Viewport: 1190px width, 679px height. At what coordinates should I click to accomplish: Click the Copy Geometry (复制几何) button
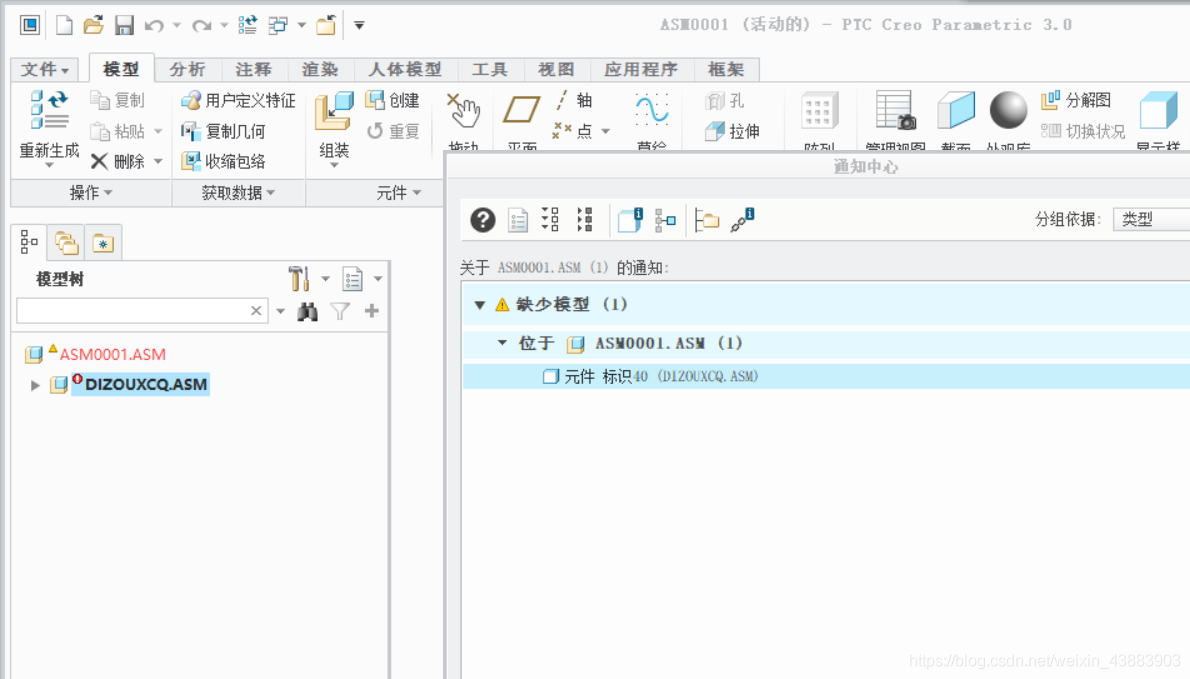click(223, 131)
